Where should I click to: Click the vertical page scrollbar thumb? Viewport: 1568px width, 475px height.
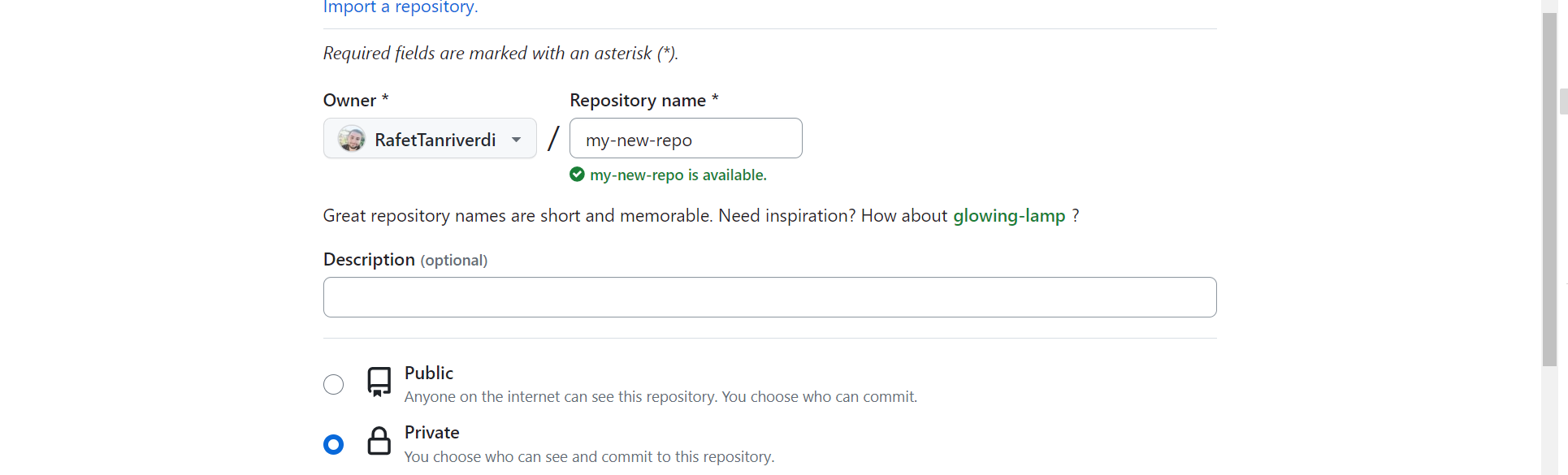point(1549,188)
